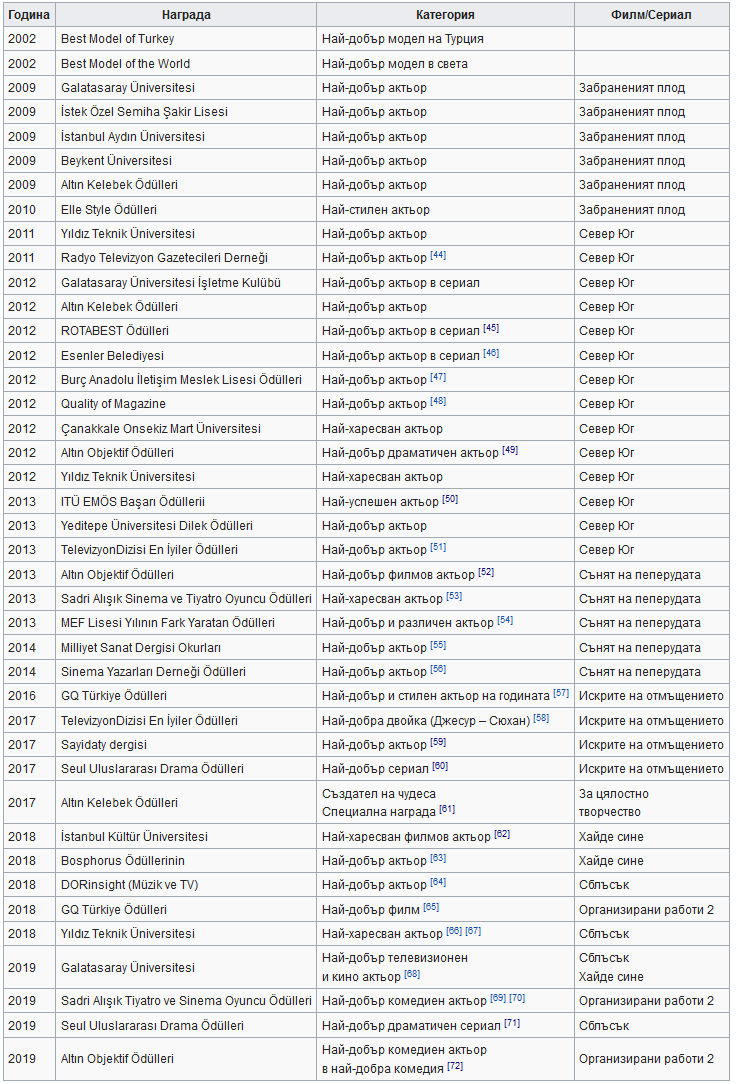Screen dimensions: 738x1084
Task: Select Esenler Belediyesi cell
Action: click(x=186, y=355)
